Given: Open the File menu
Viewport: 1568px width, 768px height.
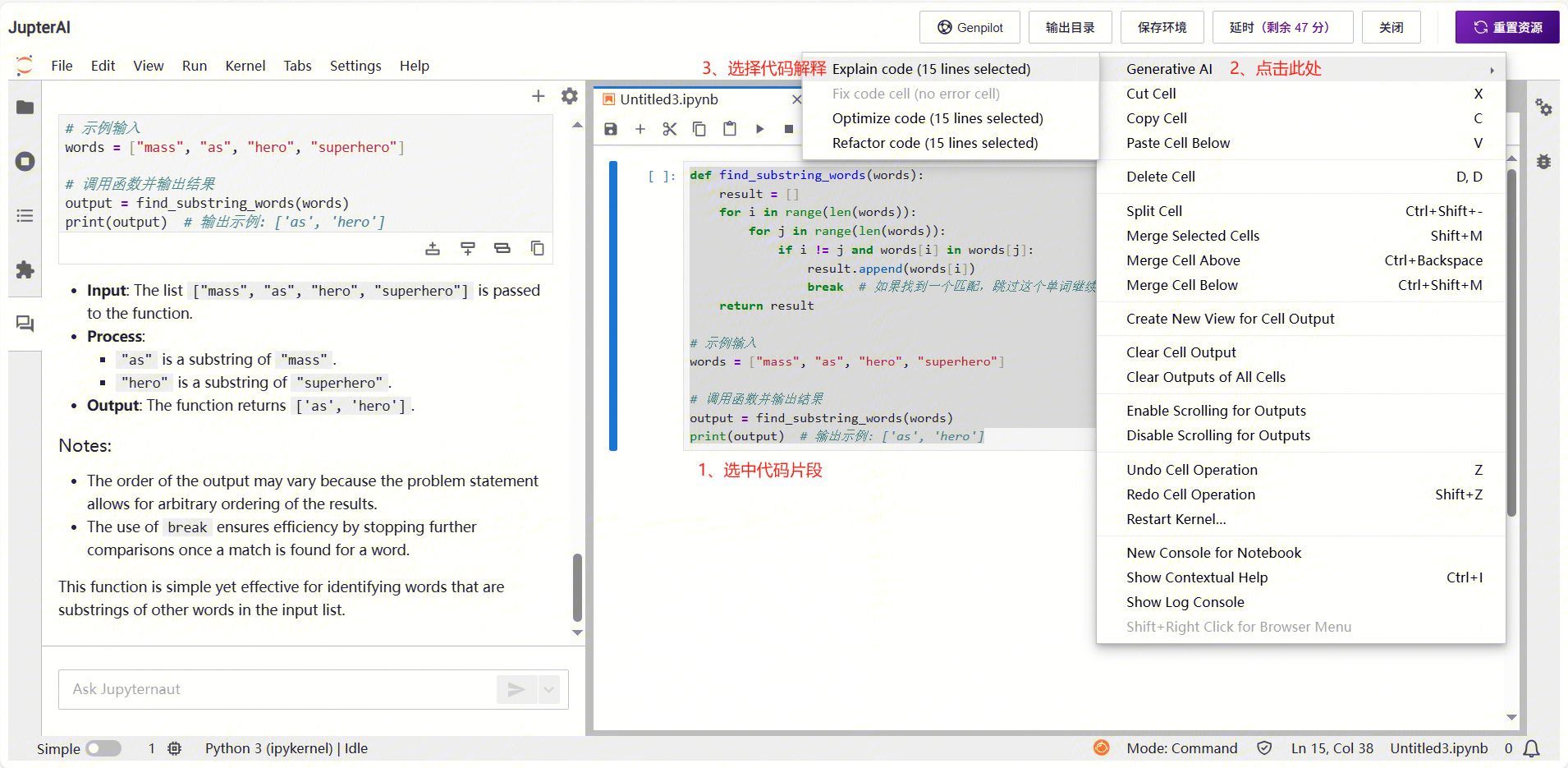Looking at the screenshot, I should coord(62,66).
